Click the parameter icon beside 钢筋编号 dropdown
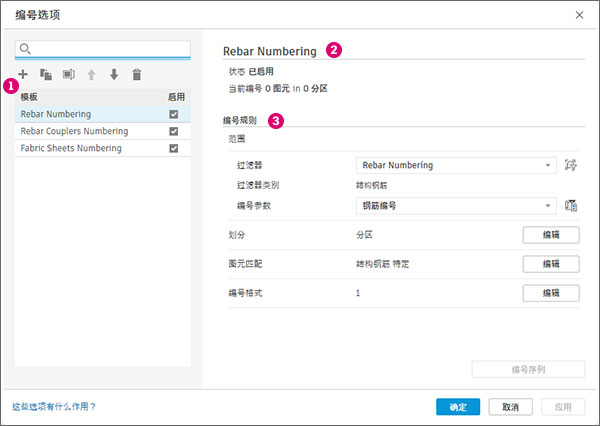 pos(571,205)
